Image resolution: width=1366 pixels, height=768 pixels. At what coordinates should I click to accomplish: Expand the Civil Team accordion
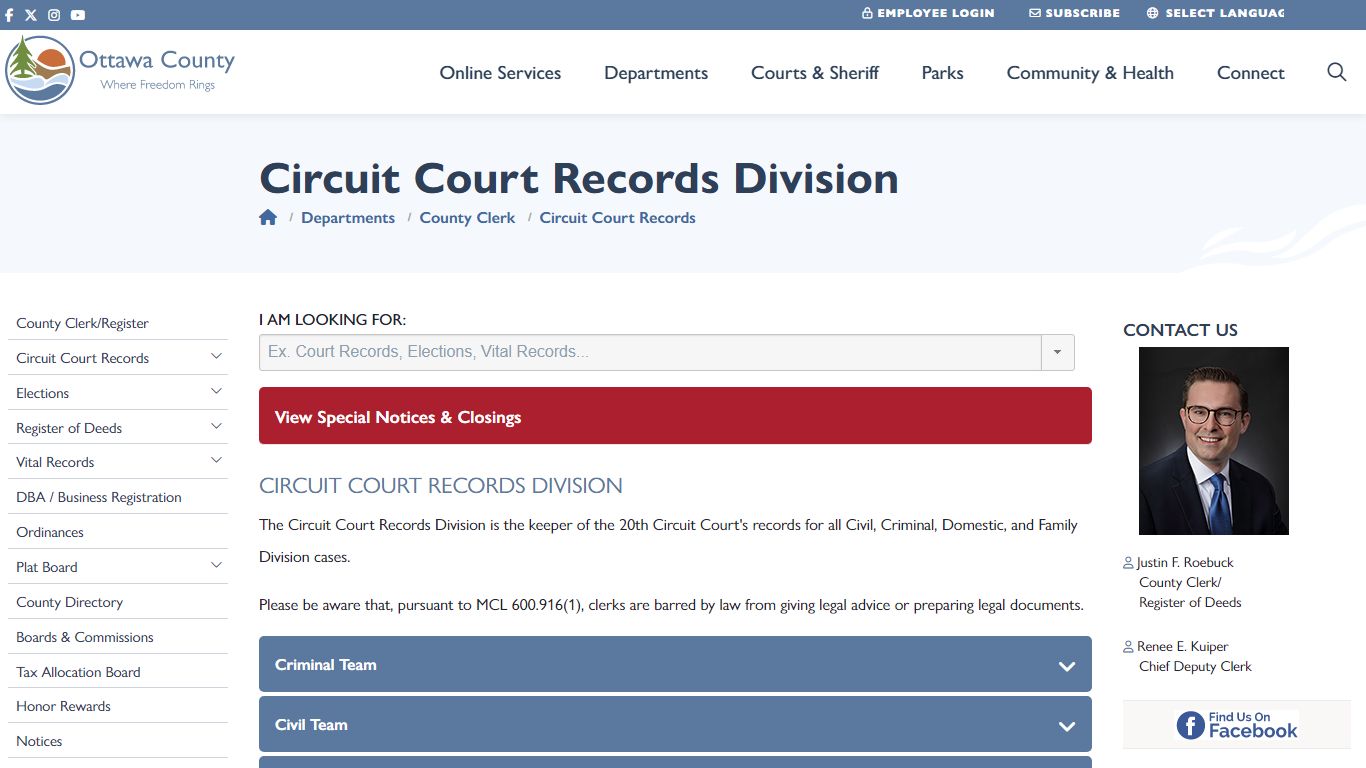pyautogui.click(x=675, y=724)
